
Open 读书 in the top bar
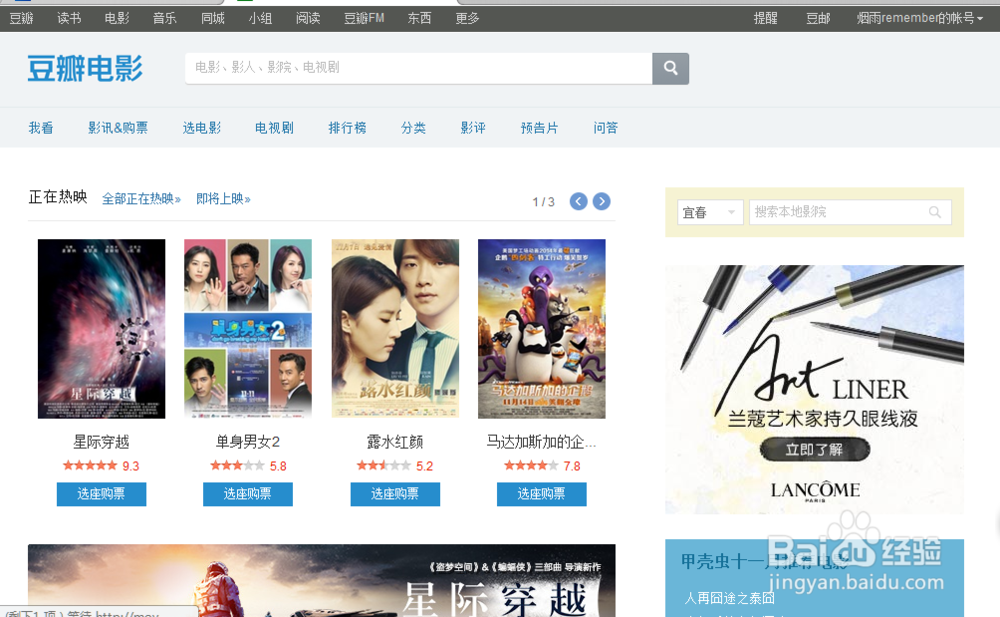(69, 18)
